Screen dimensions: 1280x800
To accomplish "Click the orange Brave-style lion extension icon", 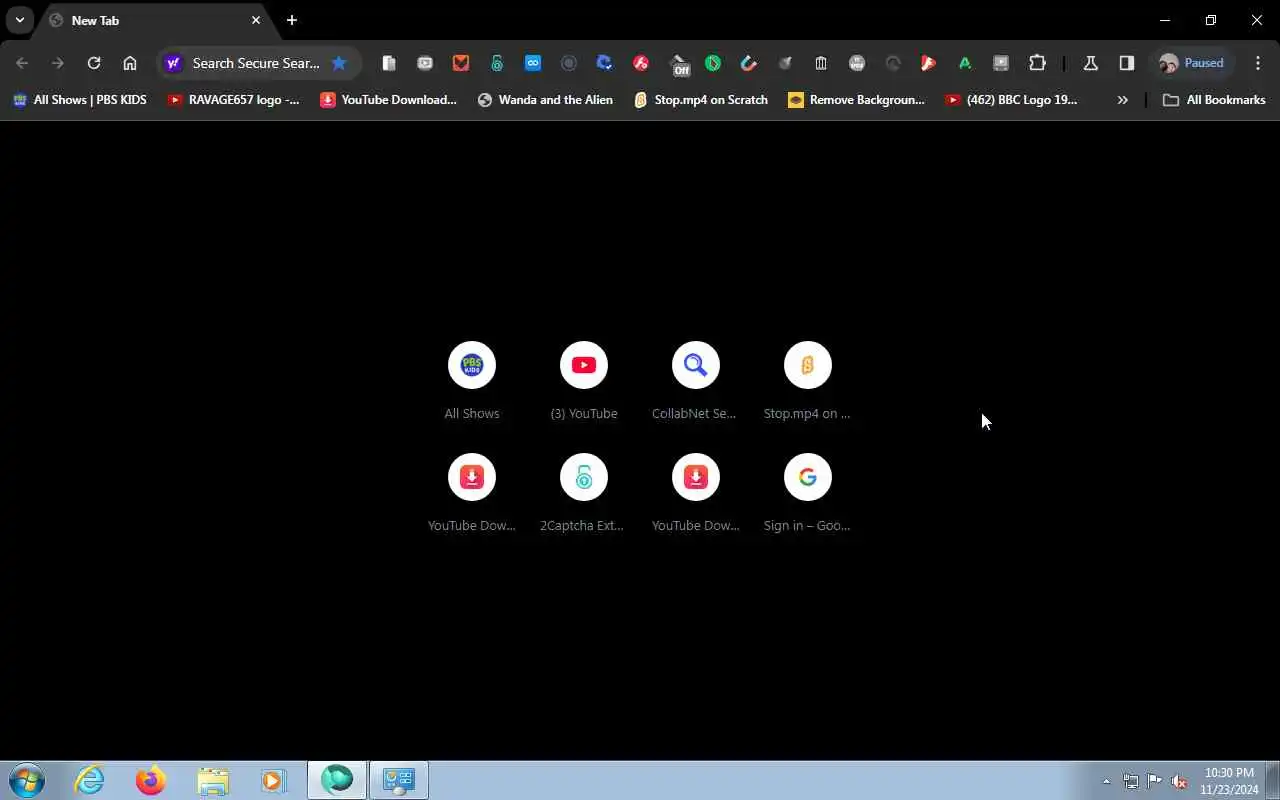I will point(461,63).
